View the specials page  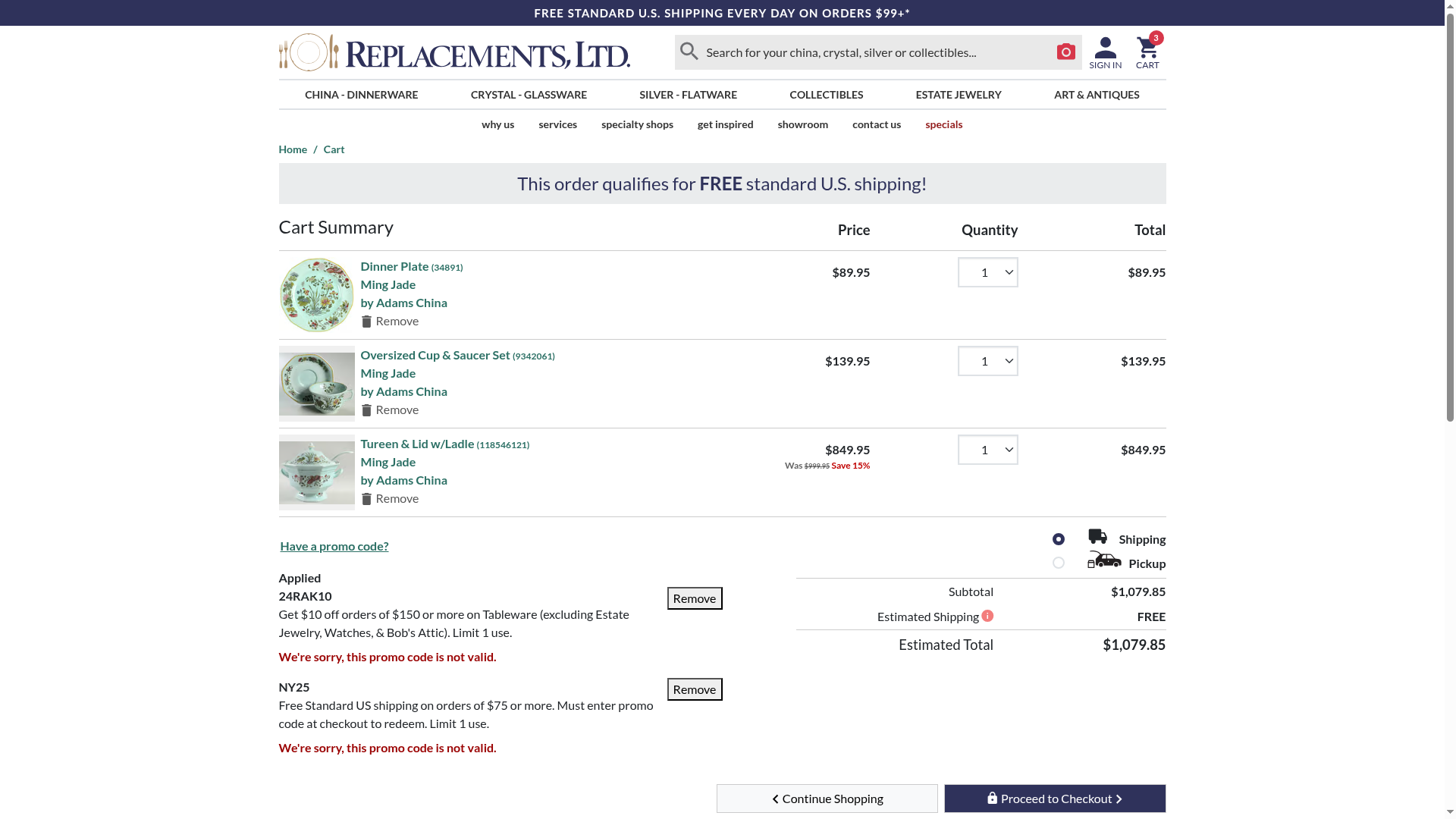click(x=943, y=124)
